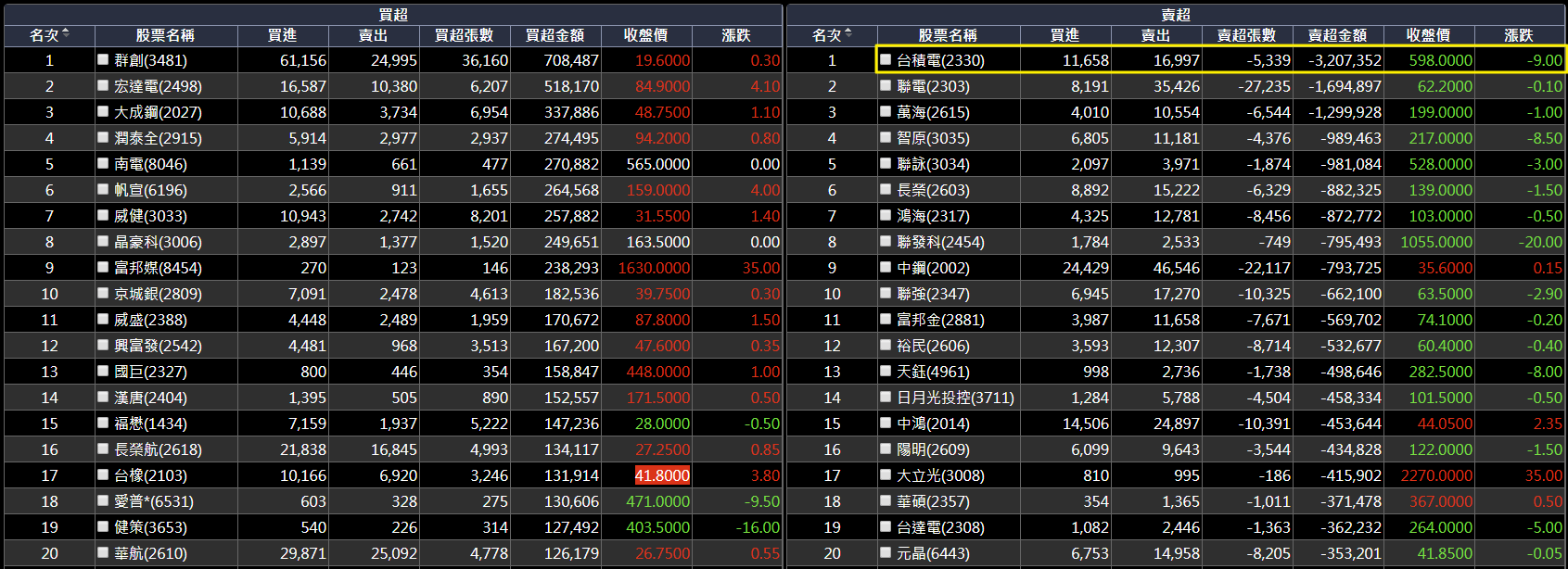Open stock 威盛(2388) row
This screenshot has height=569, width=1568.
point(393,319)
